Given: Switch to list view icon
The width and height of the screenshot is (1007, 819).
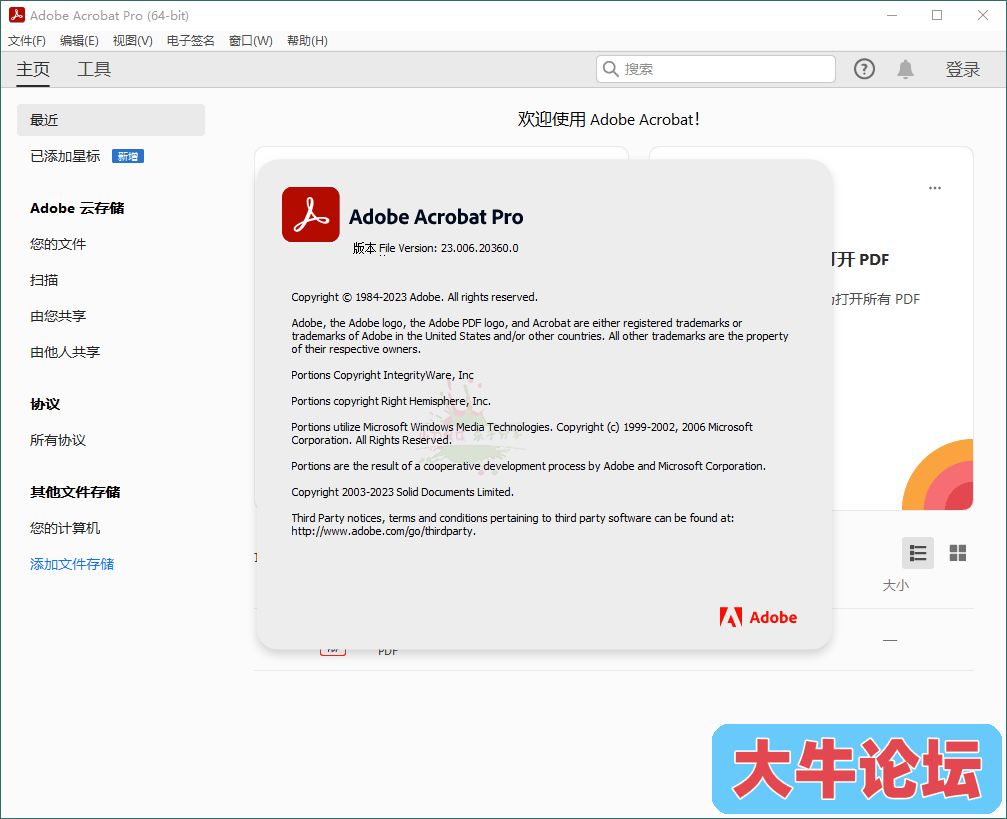Looking at the screenshot, I should pos(918,553).
